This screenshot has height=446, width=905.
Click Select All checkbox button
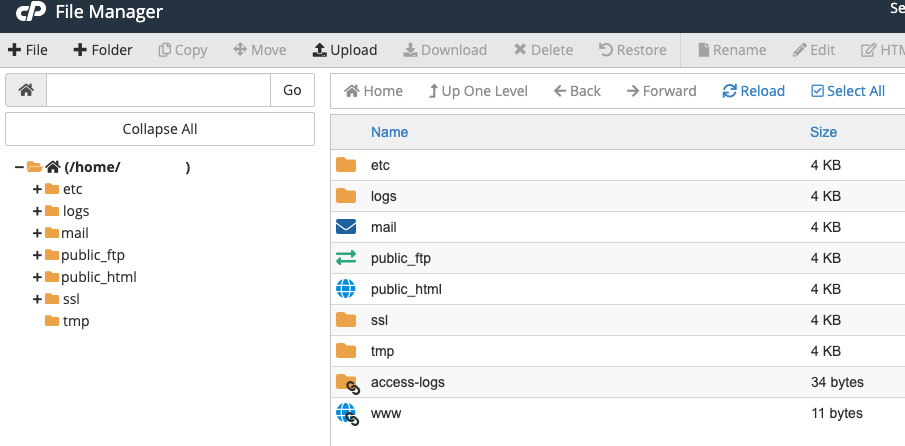coord(847,91)
